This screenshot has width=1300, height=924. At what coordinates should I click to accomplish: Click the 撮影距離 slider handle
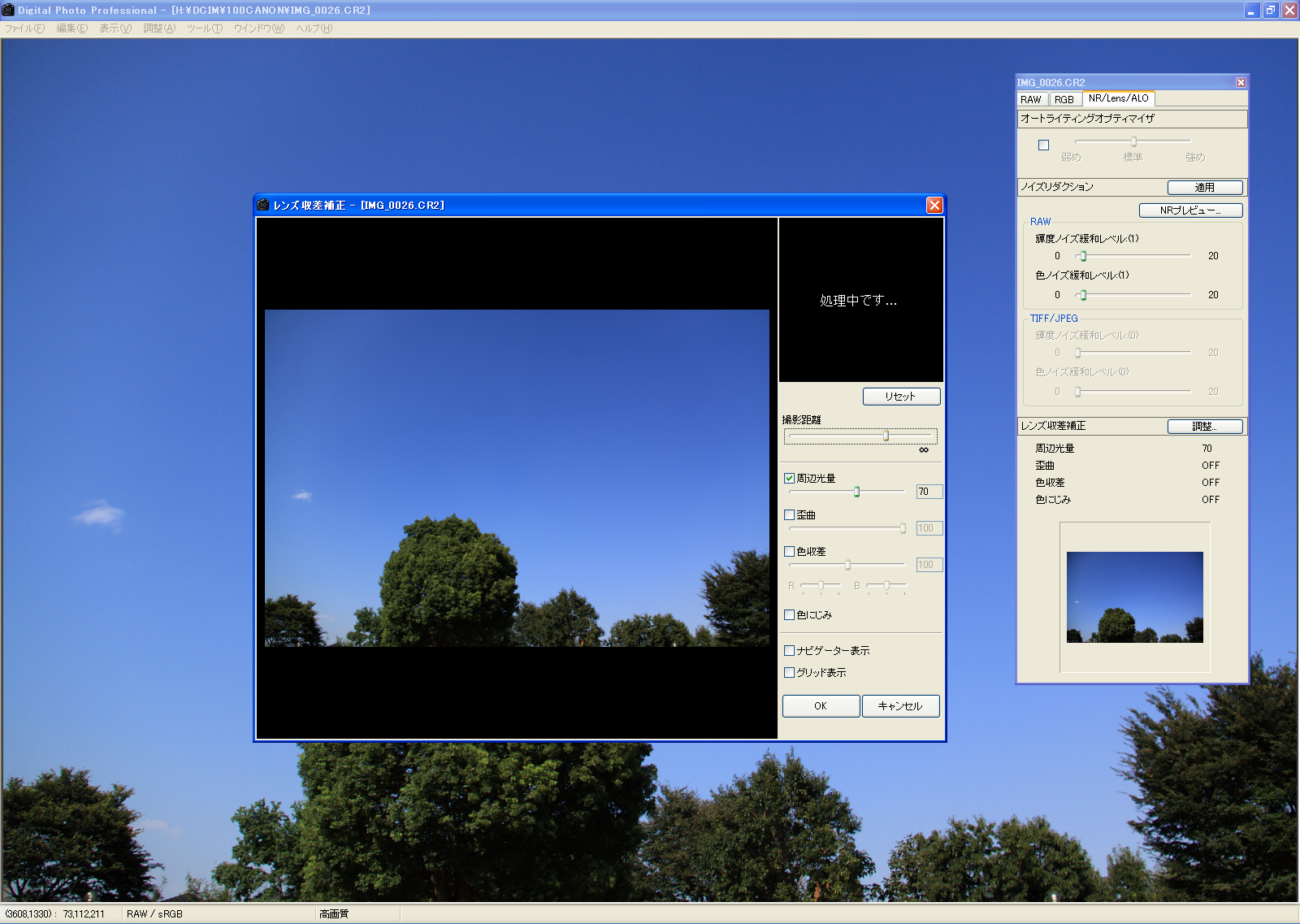(x=886, y=436)
